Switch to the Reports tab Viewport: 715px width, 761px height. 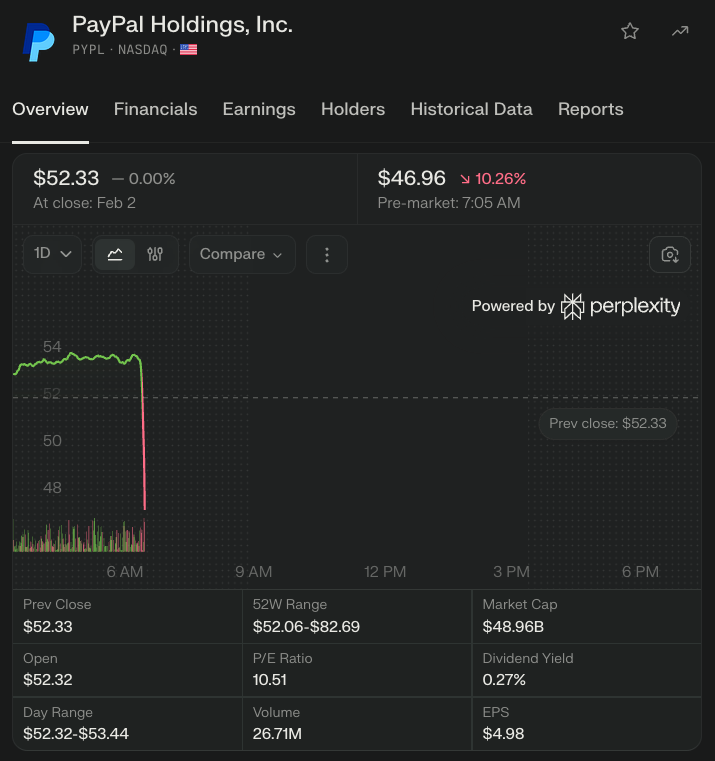pos(591,109)
